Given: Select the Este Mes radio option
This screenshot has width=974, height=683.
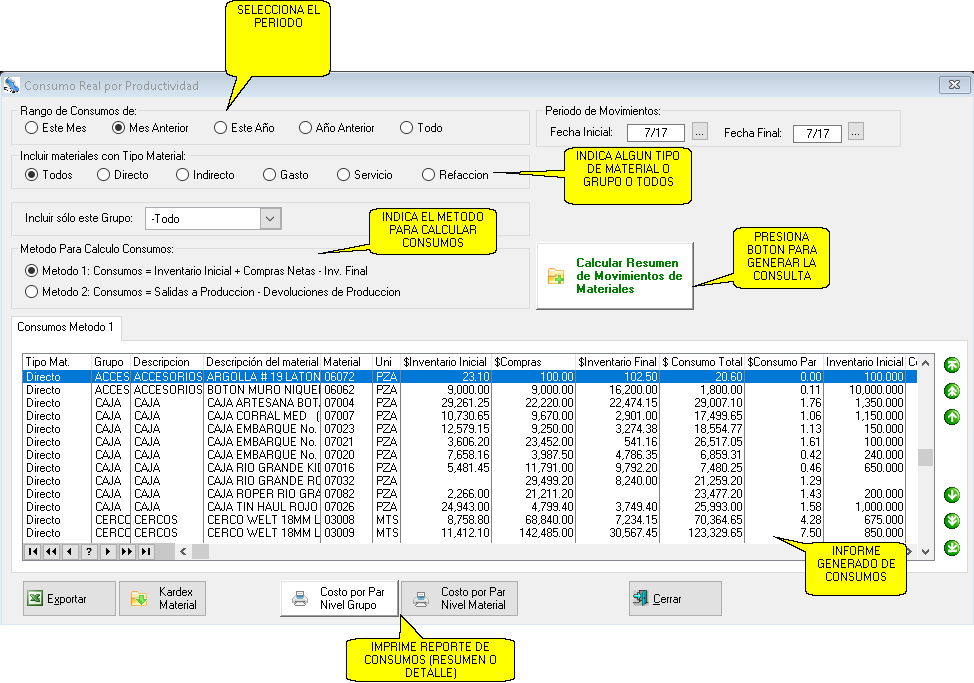Looking at the screenshot, I should pos(32,128).
